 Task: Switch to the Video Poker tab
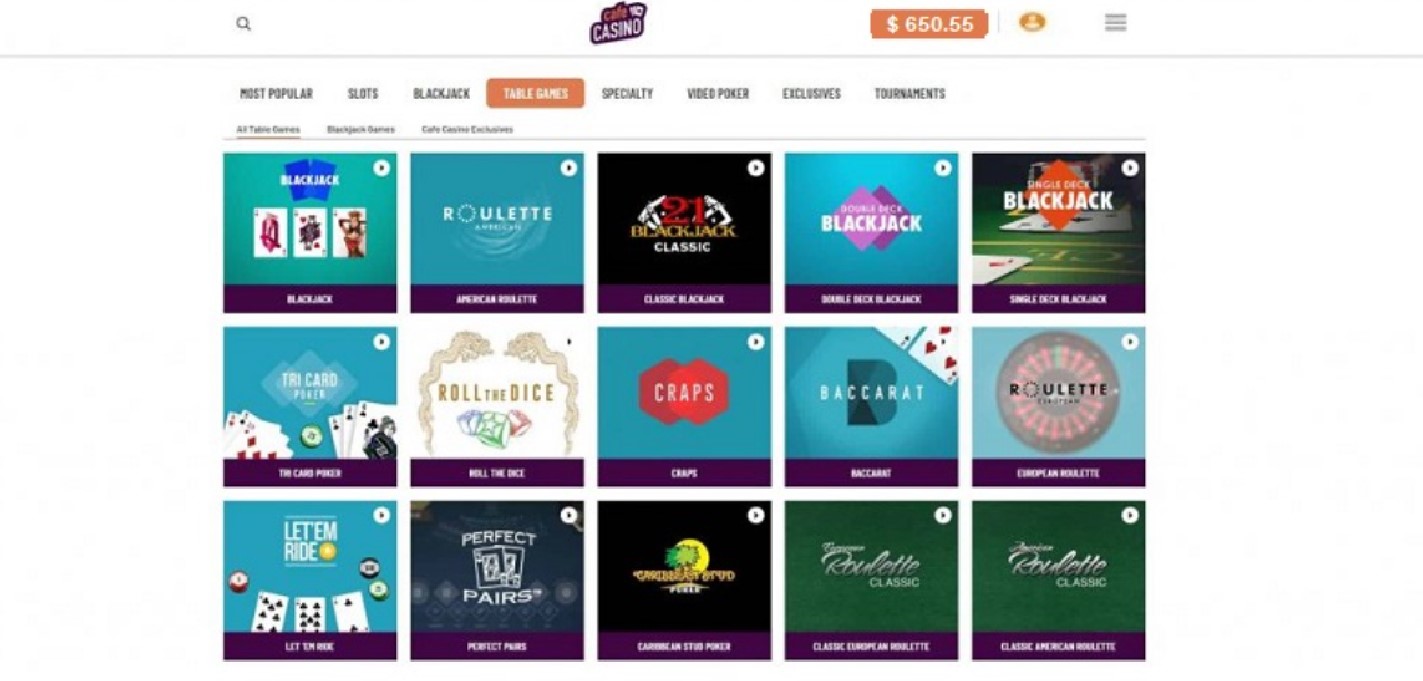coord(718,93)
